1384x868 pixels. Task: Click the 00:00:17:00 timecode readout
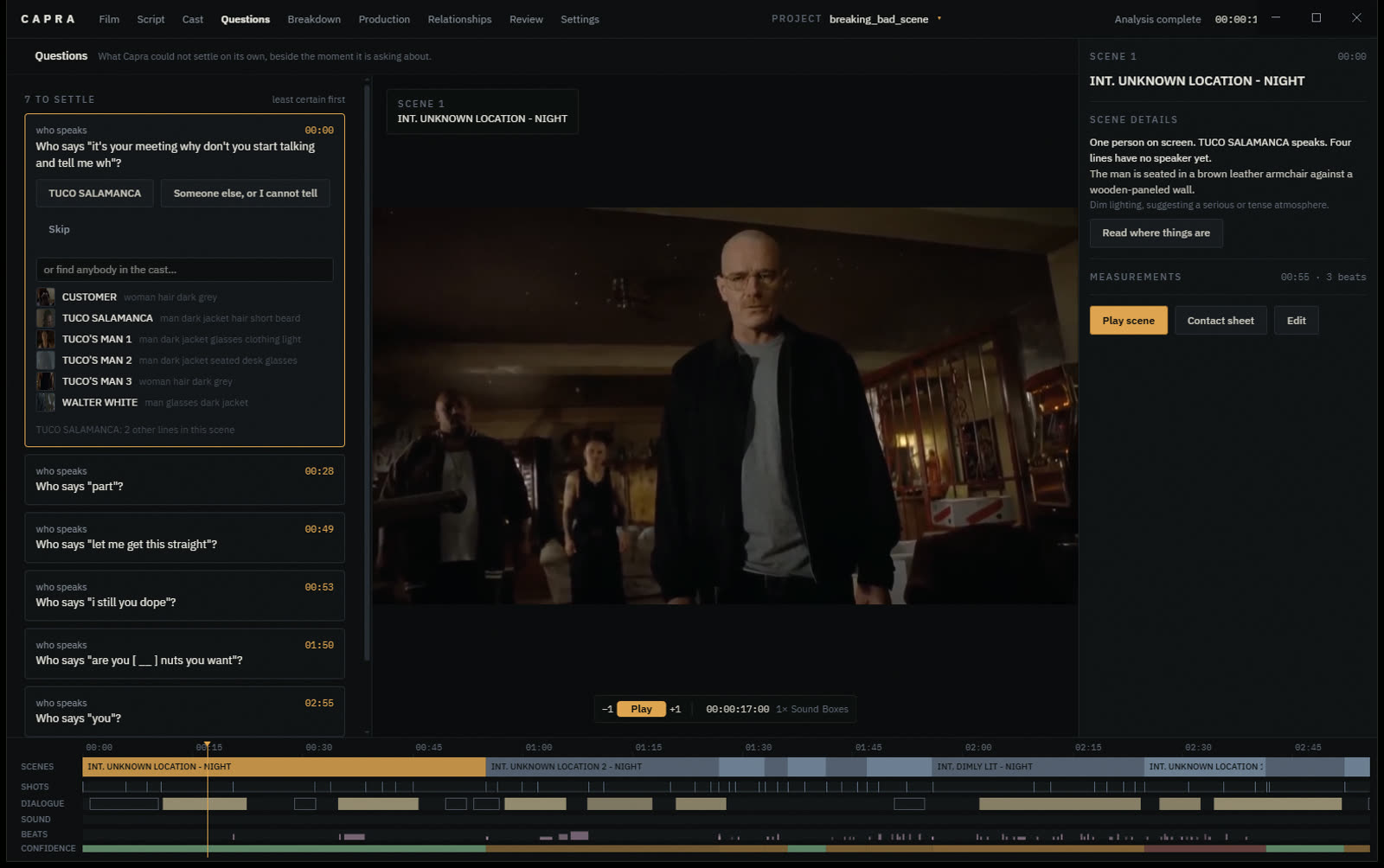pyautogui.click(x=737, y=709)
